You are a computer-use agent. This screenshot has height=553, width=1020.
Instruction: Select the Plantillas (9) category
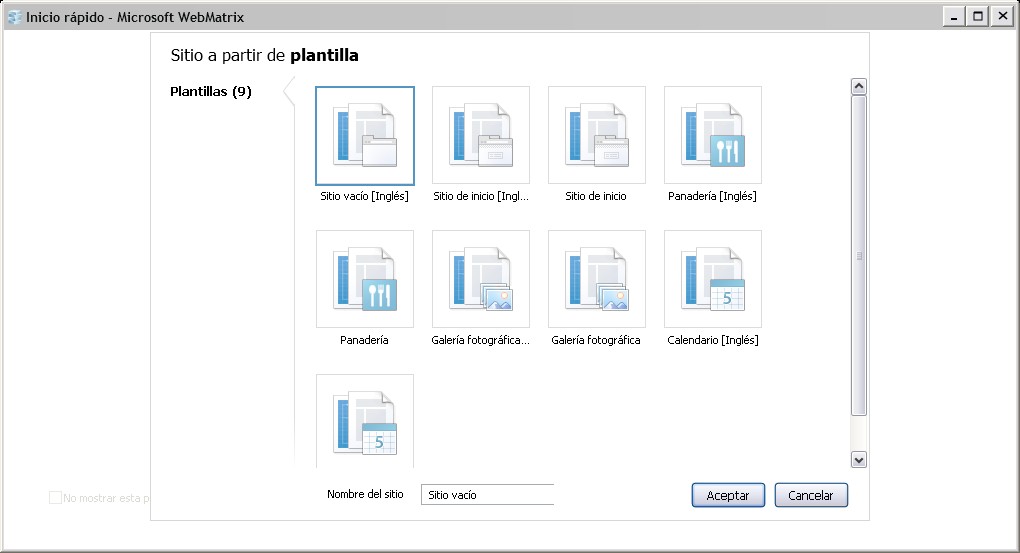pos(211,92)
